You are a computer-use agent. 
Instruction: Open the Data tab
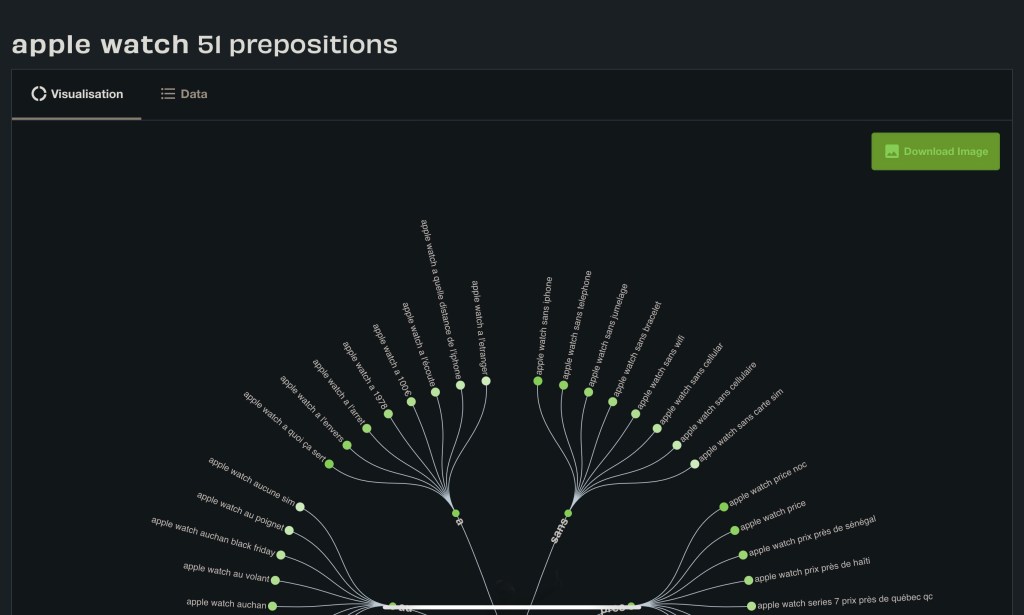pyautogui.click(x=184, y=94)
